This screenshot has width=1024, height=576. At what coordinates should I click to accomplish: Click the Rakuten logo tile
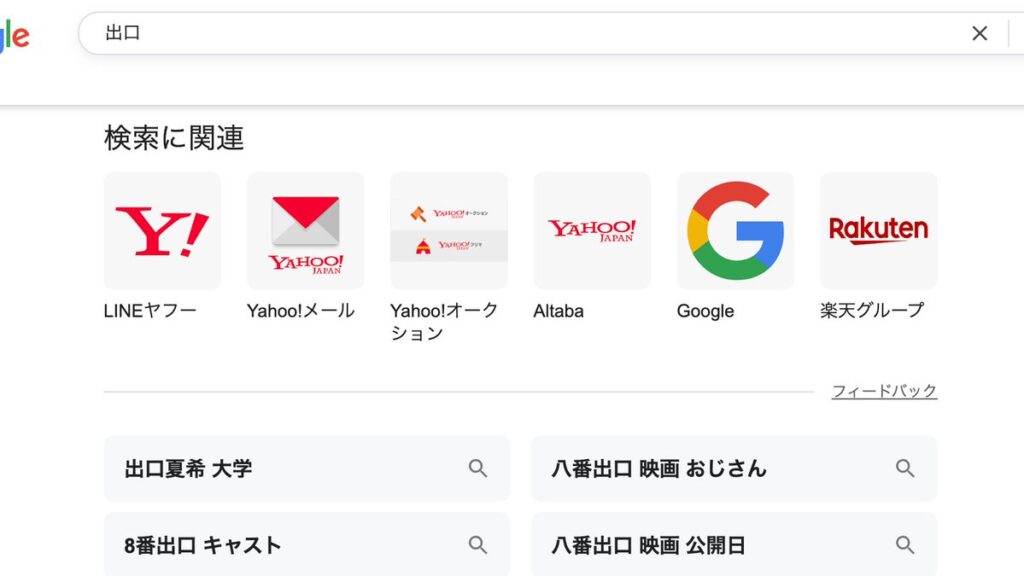[x=878, y=231]
